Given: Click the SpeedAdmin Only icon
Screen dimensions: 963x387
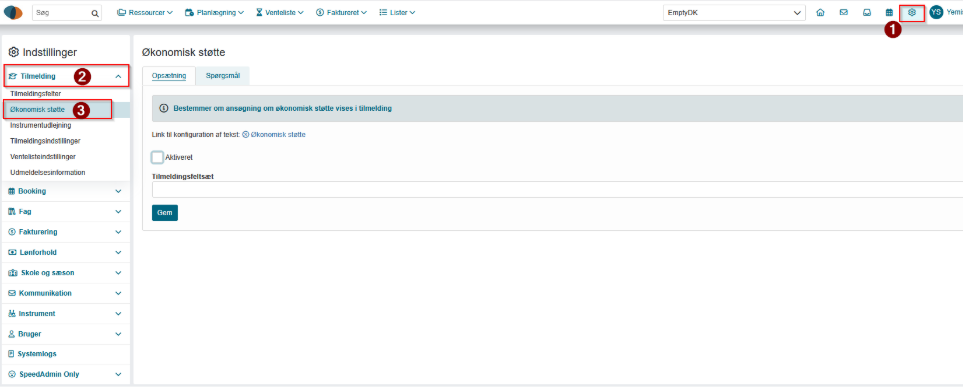Looking at the screenshot, I should pyautogui.click(x=12, y=374).
